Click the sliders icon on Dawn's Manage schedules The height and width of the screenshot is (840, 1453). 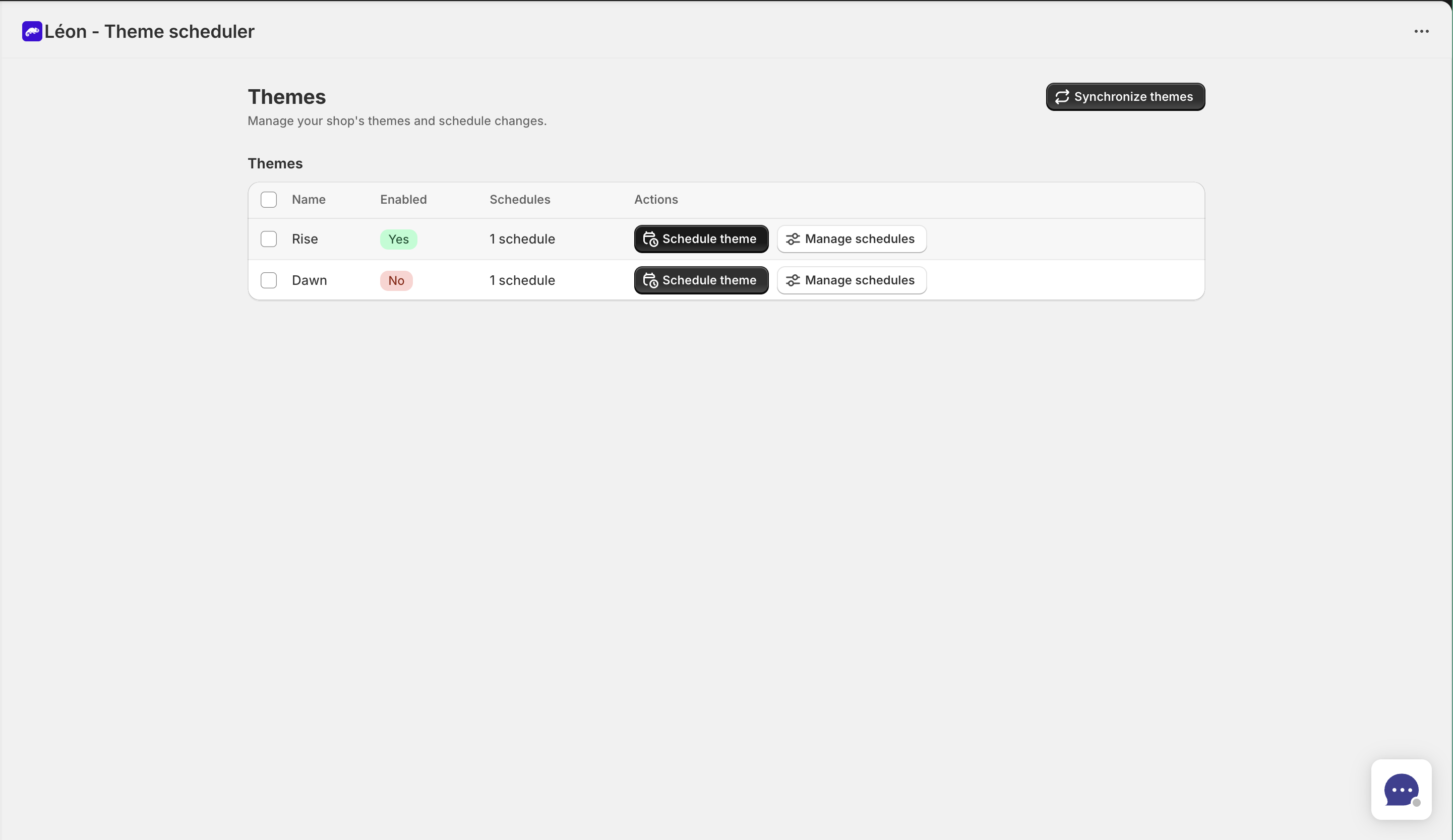pos(794,280)
